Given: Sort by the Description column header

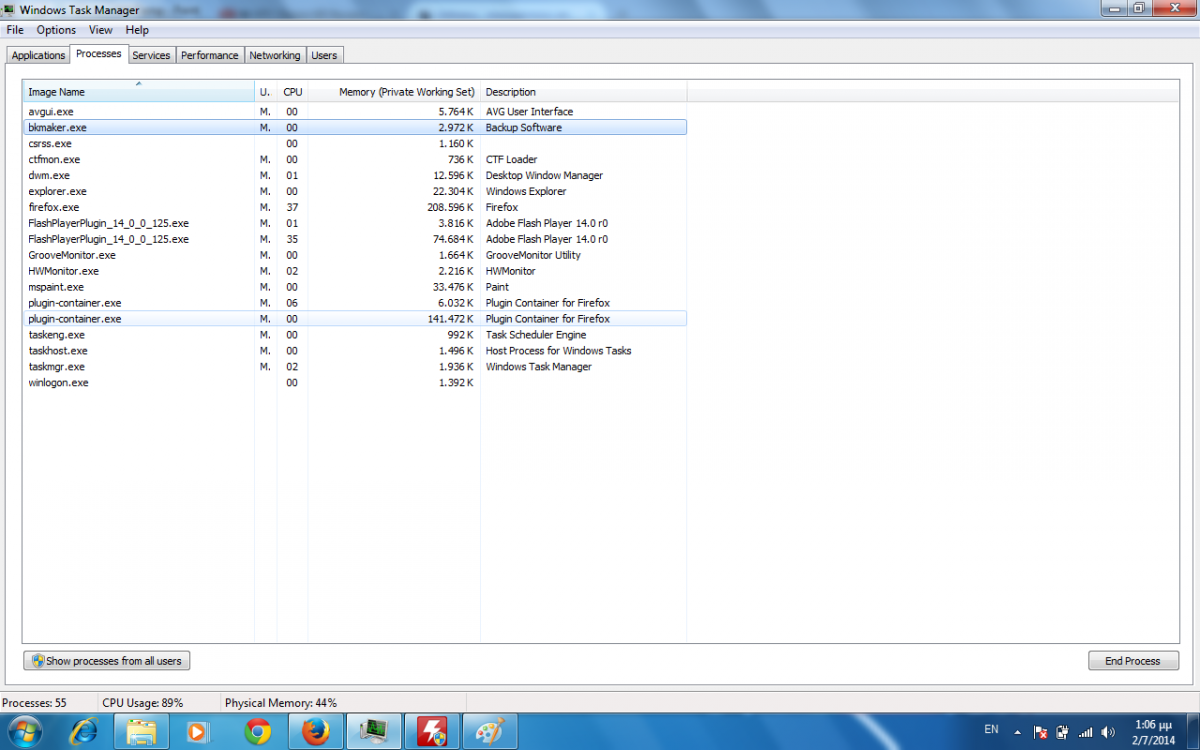Looking at the screenshot, I should pos(583,92).
